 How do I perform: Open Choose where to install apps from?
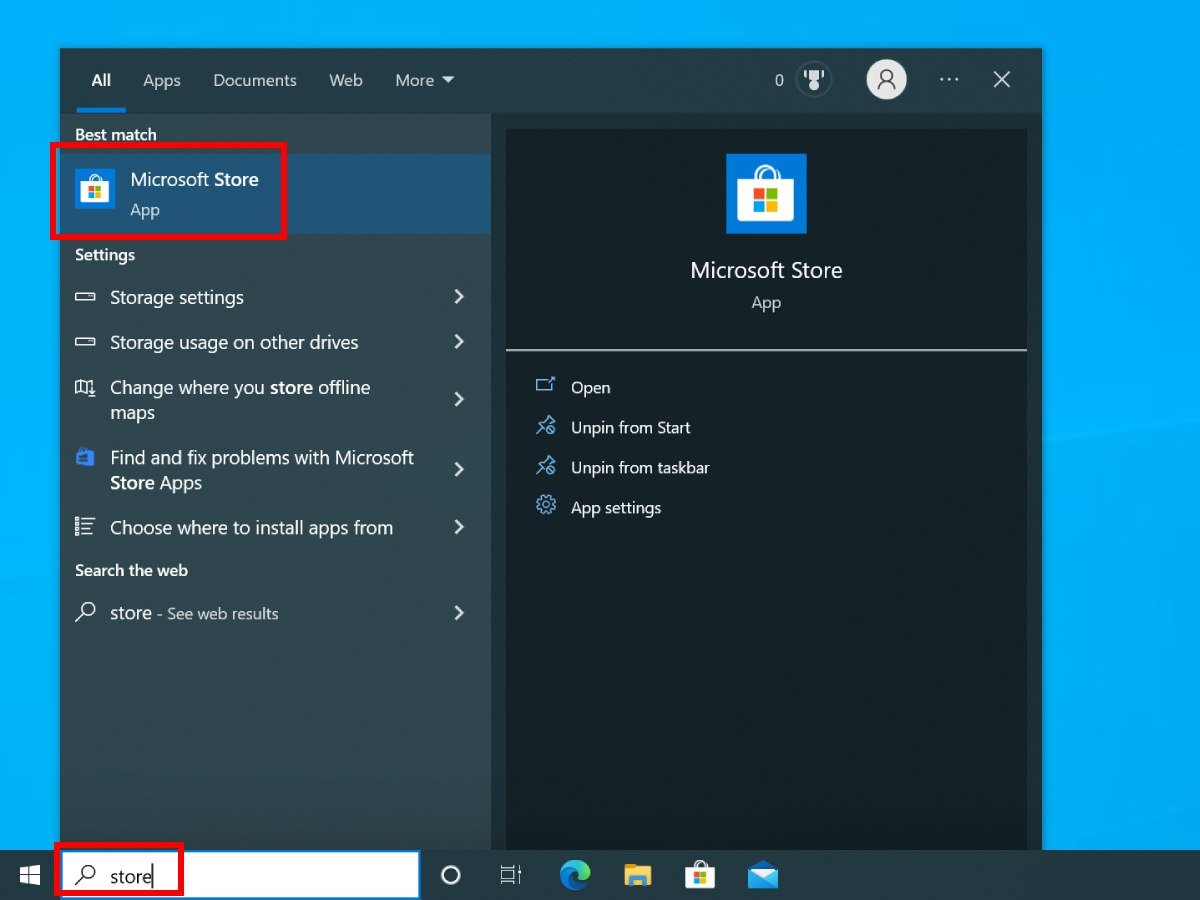point(275,527)
